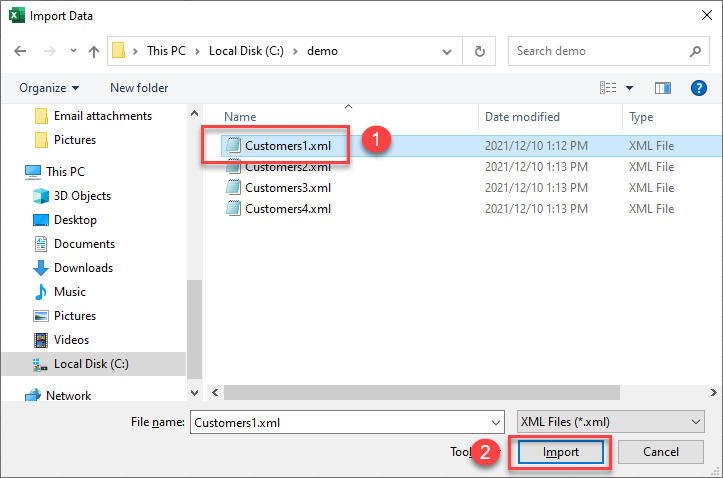Open the view options dropdown arrow
The height and width of the screenshot is (478, 723).
click(x=630, y=88)
